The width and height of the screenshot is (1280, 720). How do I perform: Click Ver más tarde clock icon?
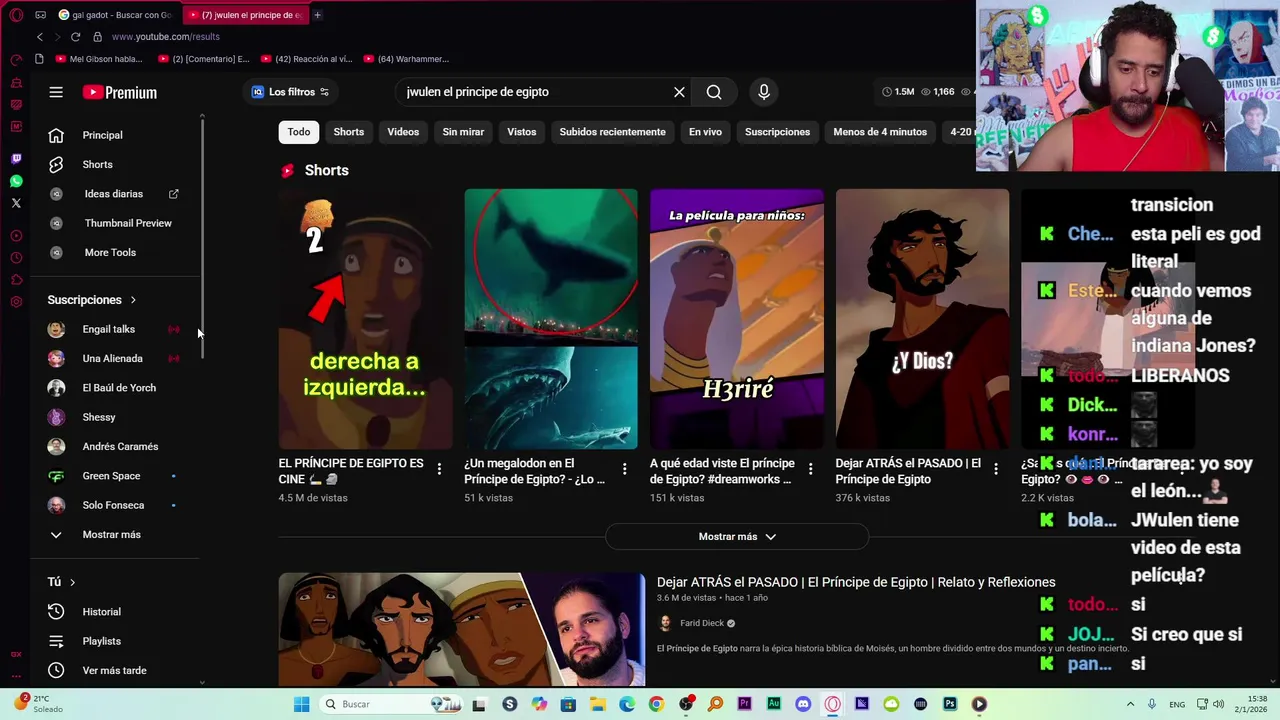pyautogui.click(x=56, y=670)
